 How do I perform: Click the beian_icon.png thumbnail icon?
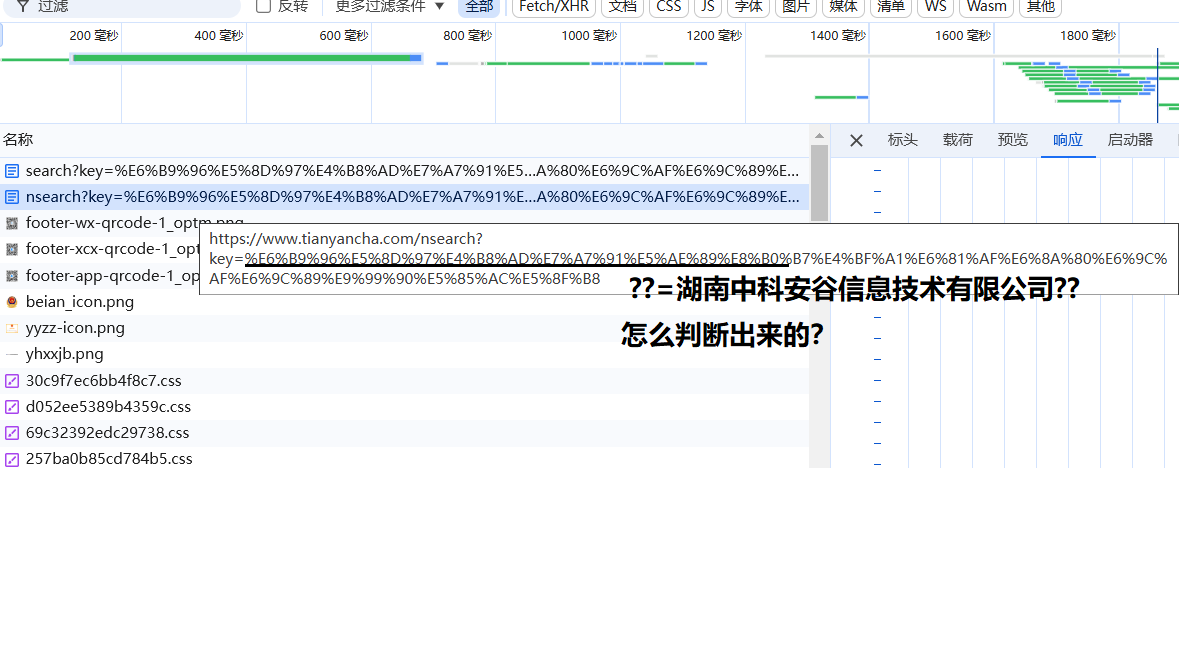coord(12,302)
